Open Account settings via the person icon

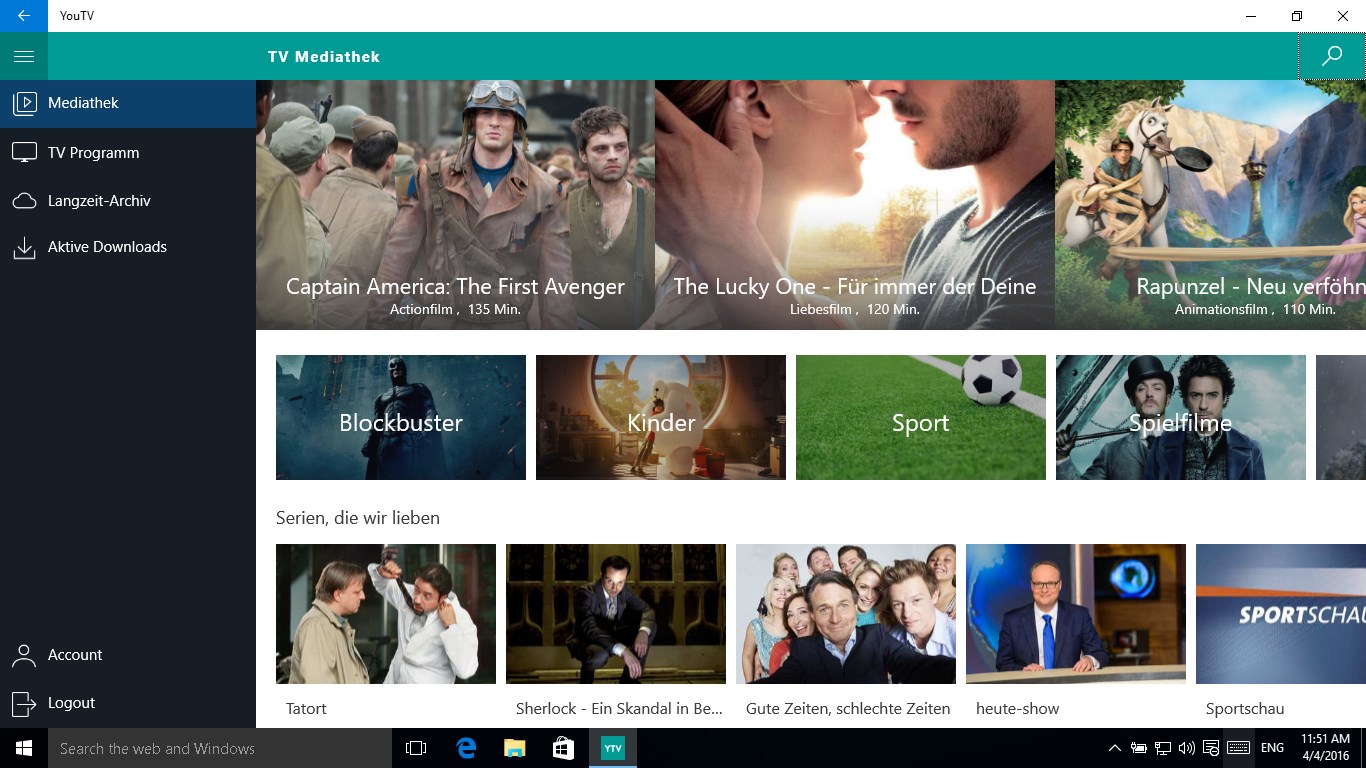pos(24,655)
